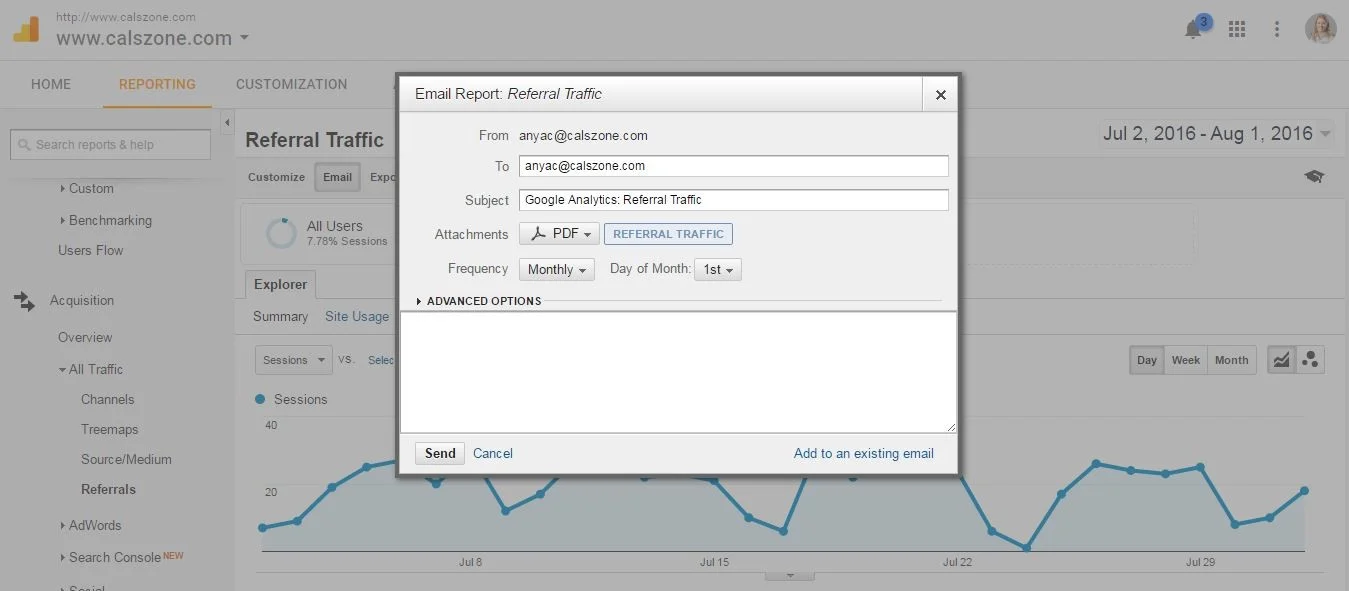
Task: Click the Acquisition arrows icon
Action: point(24,300)
